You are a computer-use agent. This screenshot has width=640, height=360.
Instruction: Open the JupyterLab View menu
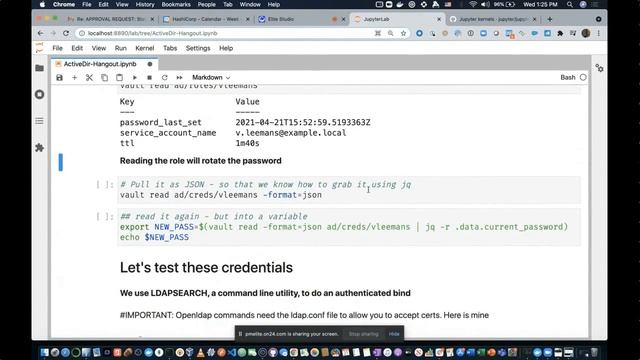point(99,48)
